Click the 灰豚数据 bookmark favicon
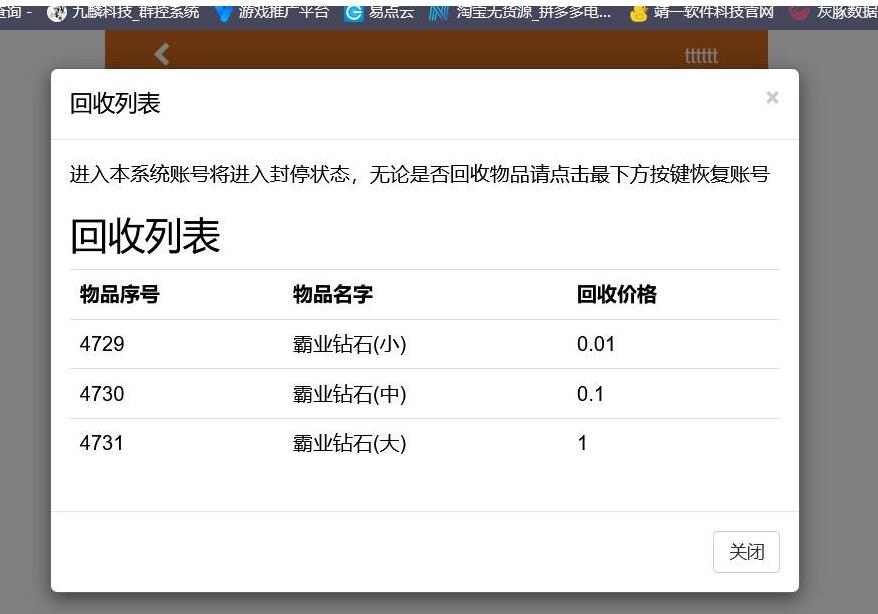The width and height of the screenshot is (878, 614). pyautogui.click(x=799, y=13)
